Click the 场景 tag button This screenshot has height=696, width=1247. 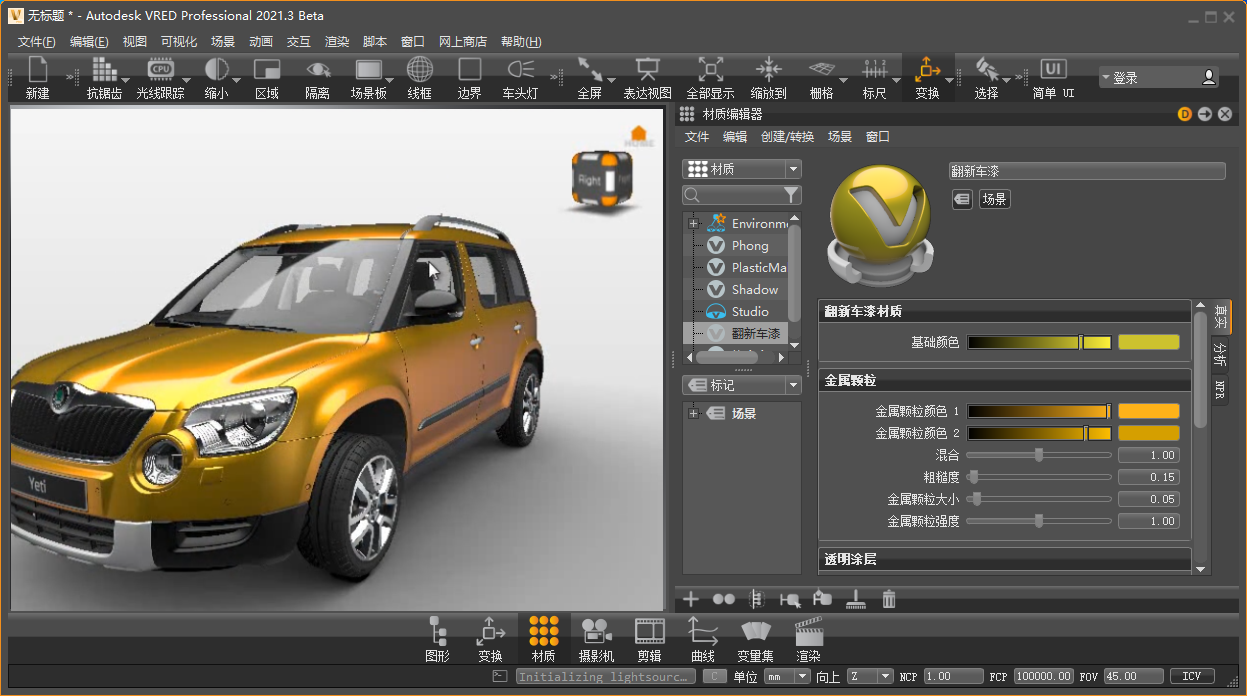pos(994,199)
